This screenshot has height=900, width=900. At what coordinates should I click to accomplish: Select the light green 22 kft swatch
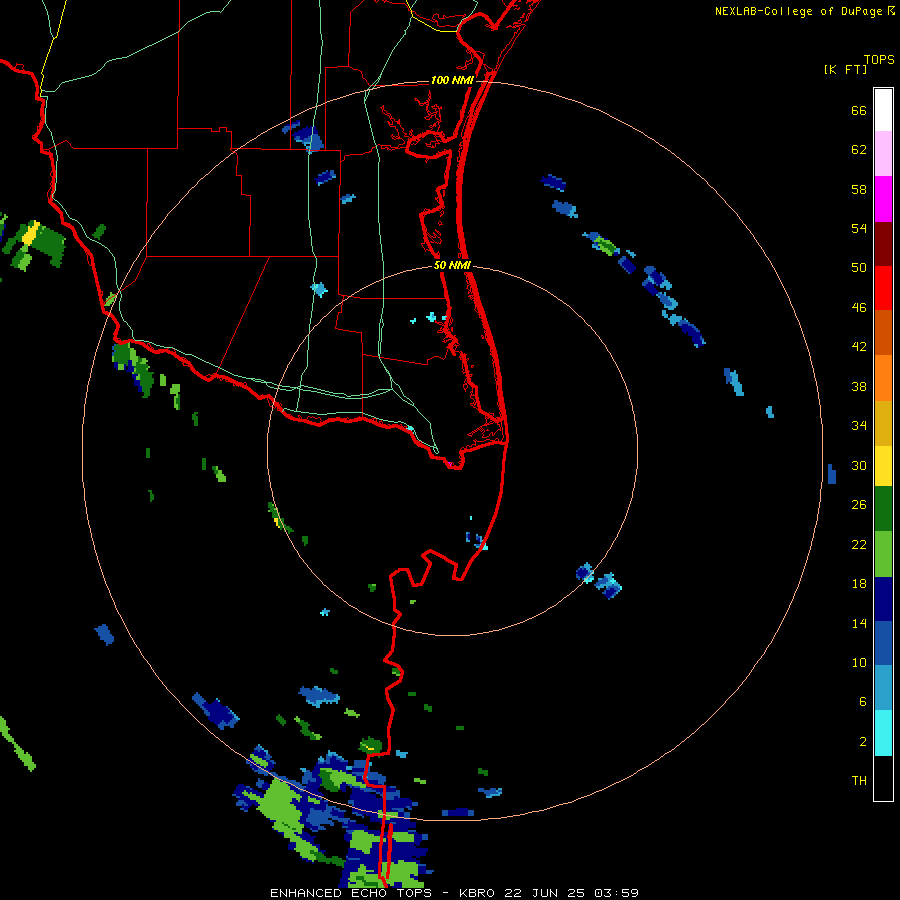[883, 554]
